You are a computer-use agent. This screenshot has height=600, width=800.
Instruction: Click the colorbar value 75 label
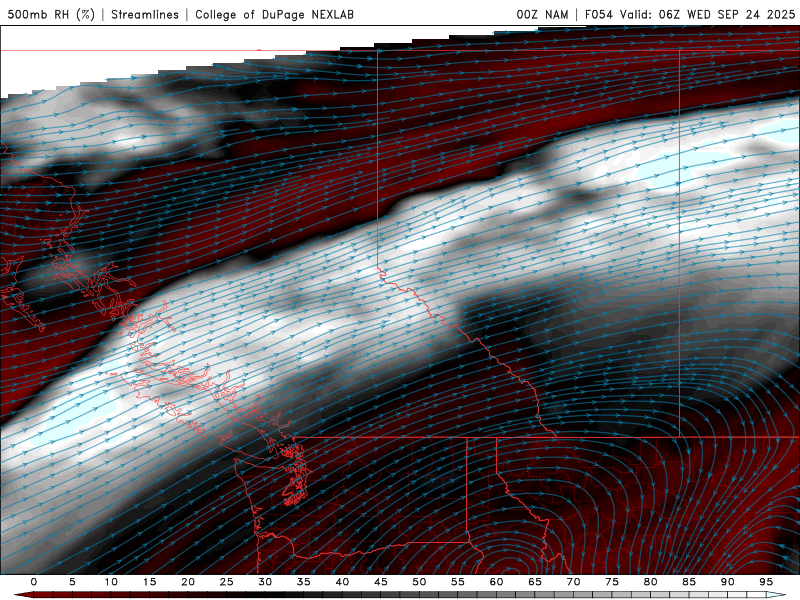(x=612, y=582)
